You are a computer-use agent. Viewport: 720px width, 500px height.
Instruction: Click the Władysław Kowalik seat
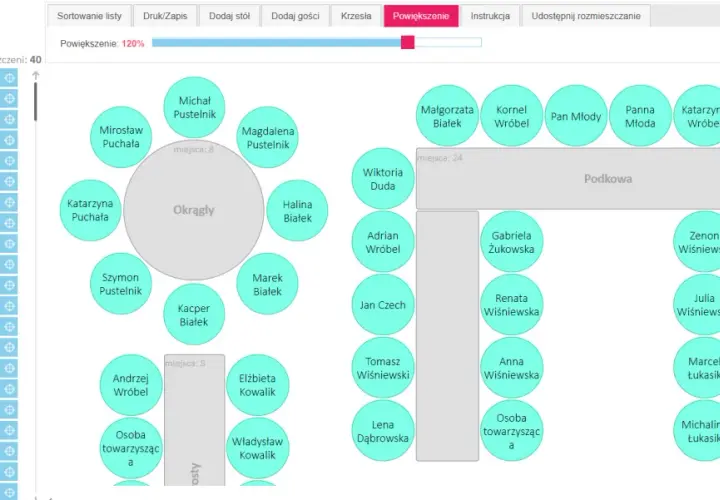pyautogui.click(x=258, y=448)
